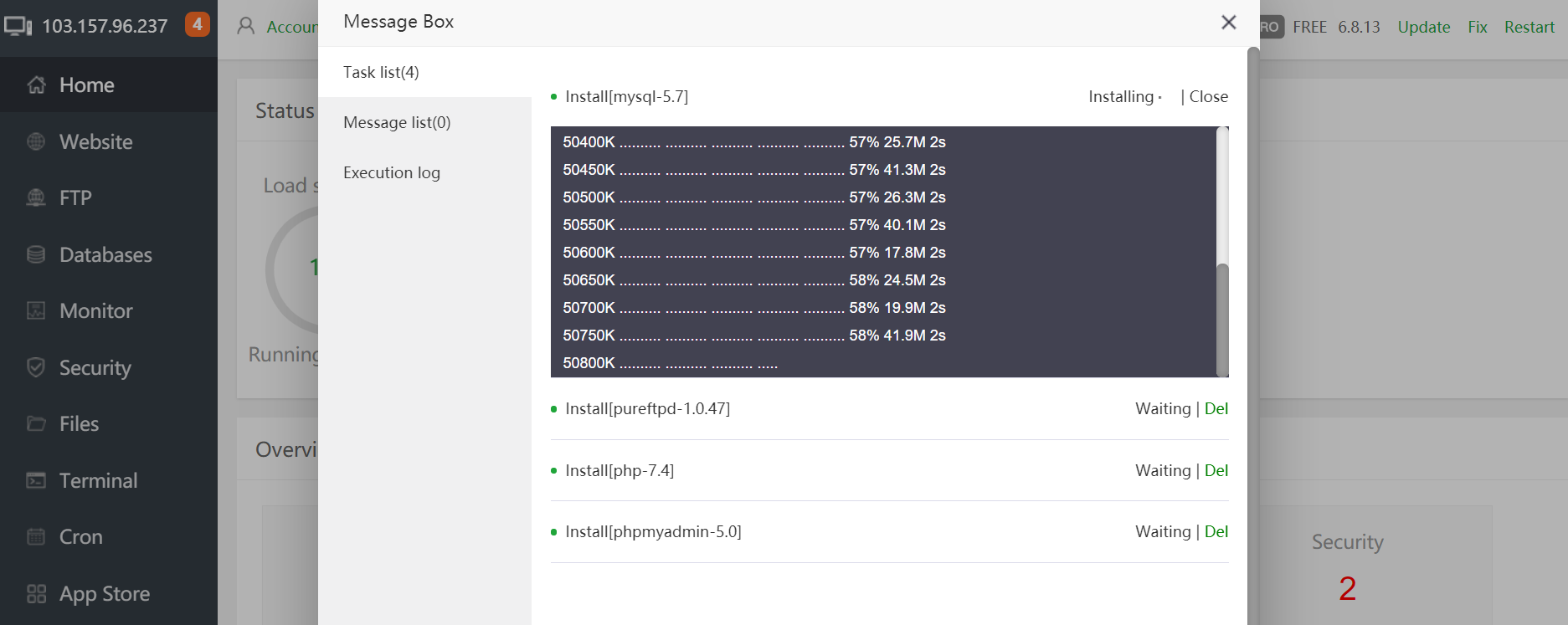The height and width of the screenshot is (625, 1568).
Task: Launch the Terminal page
Action: [109, 480]
